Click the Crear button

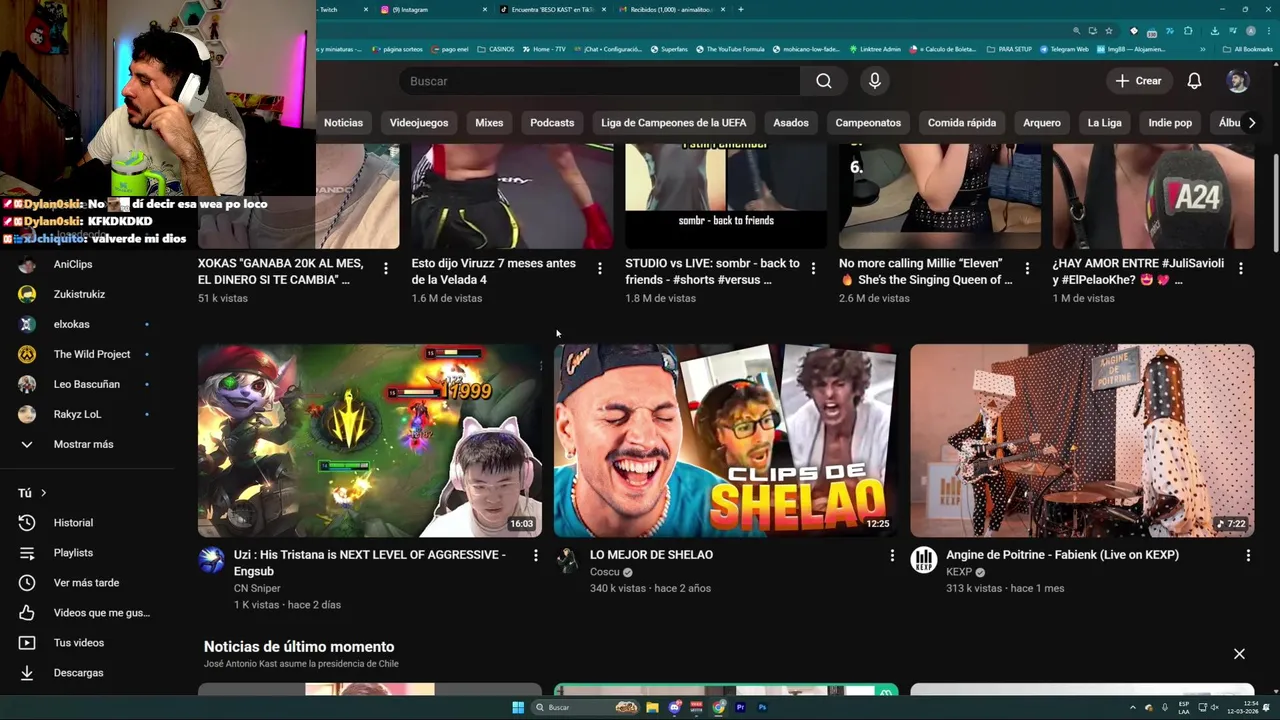(1139, 81)
